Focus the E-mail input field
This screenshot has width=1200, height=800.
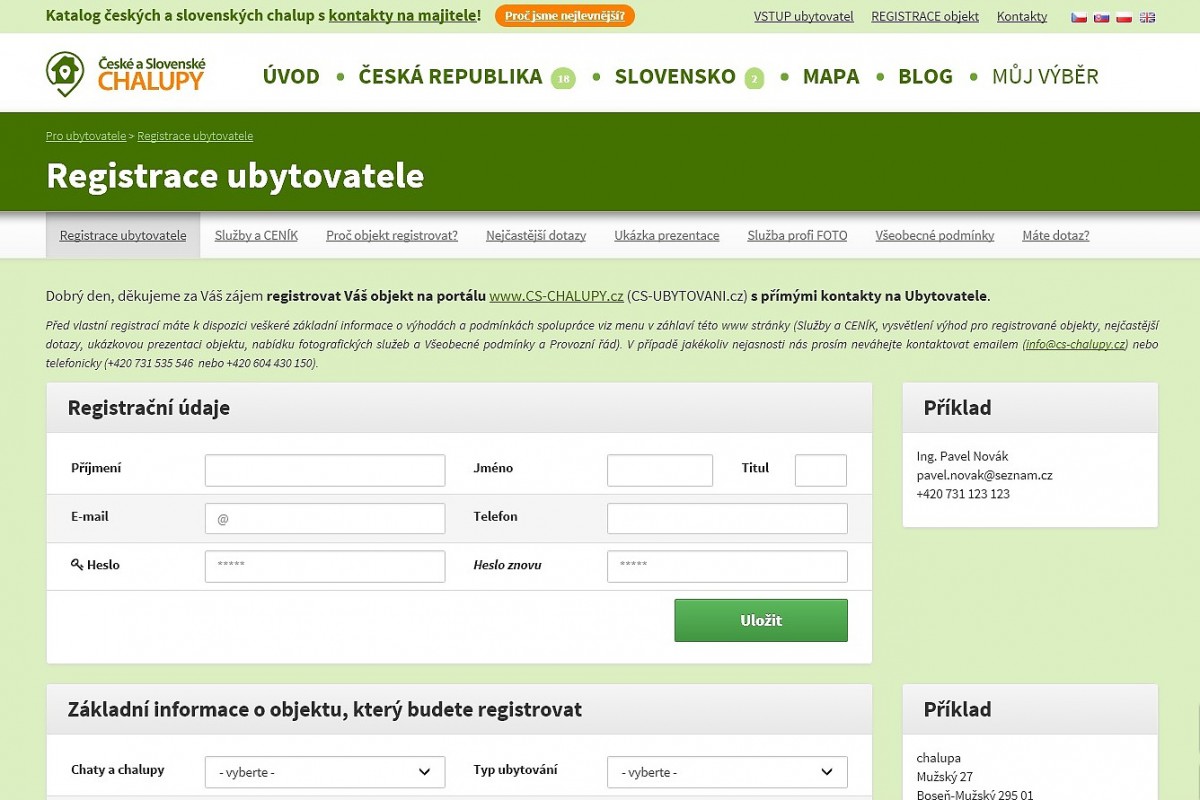(x=325, y=518)
